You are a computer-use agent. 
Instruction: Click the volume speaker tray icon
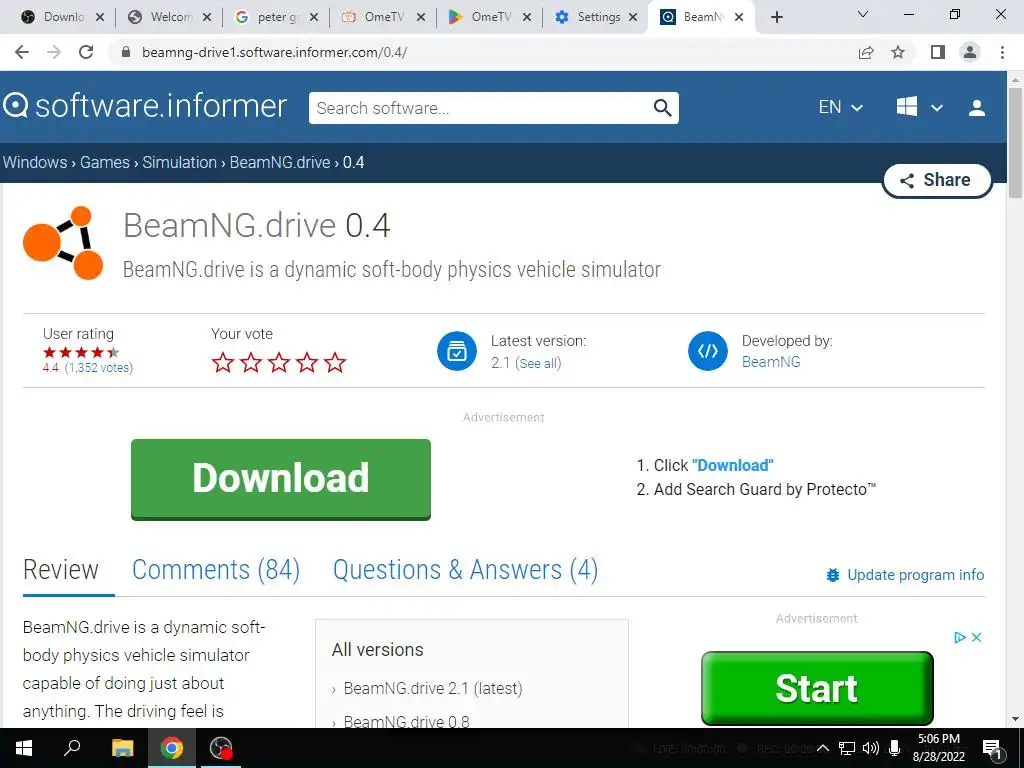click(871, 748)
